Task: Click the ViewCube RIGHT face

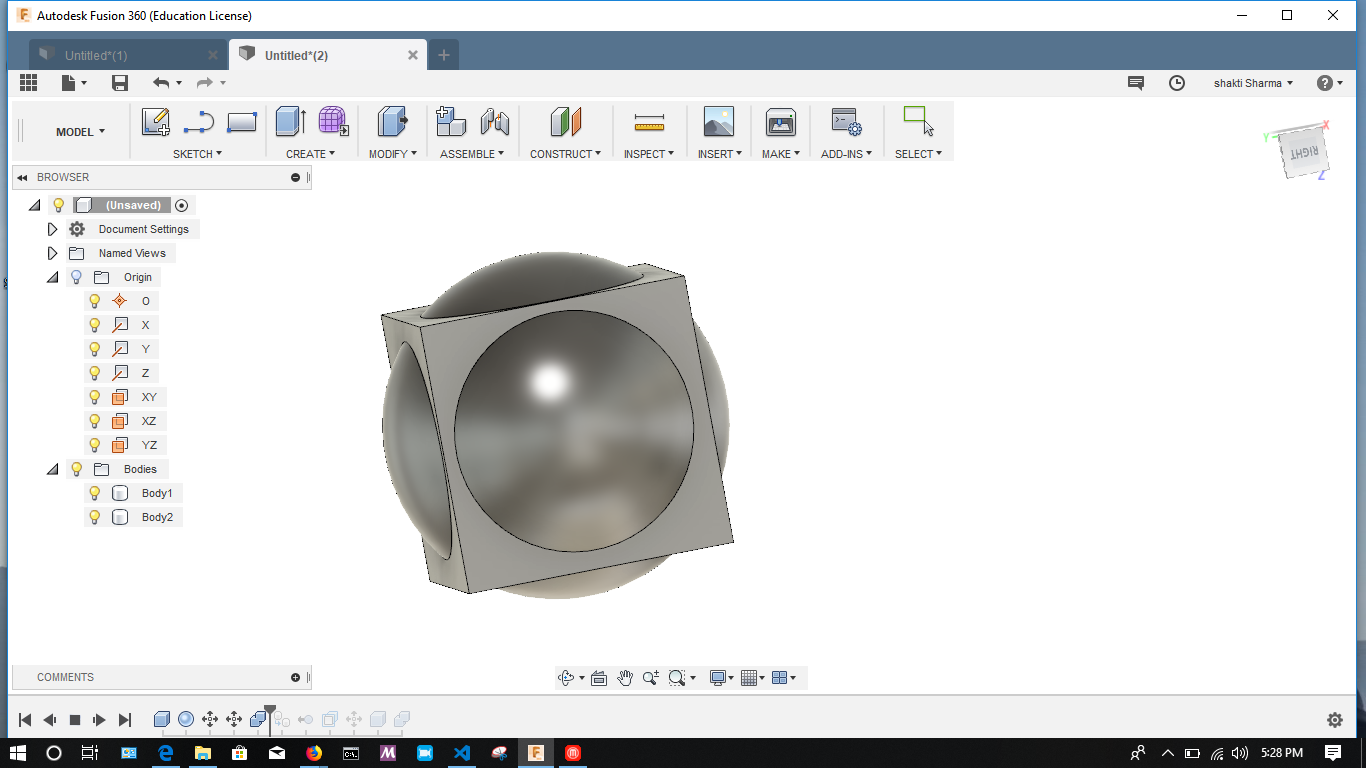Action: (1304, 153)
